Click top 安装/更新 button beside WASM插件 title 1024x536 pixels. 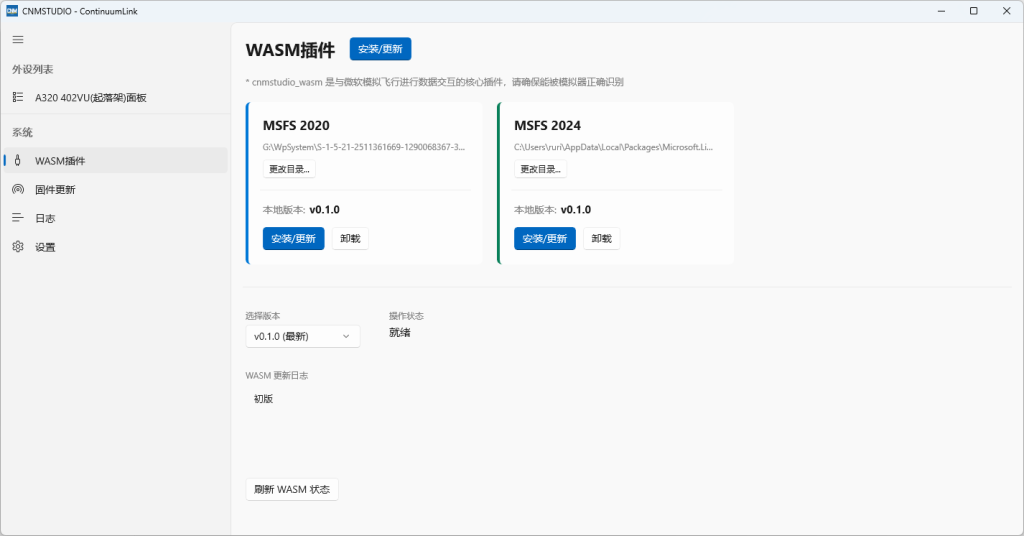[x=380, y=49]
